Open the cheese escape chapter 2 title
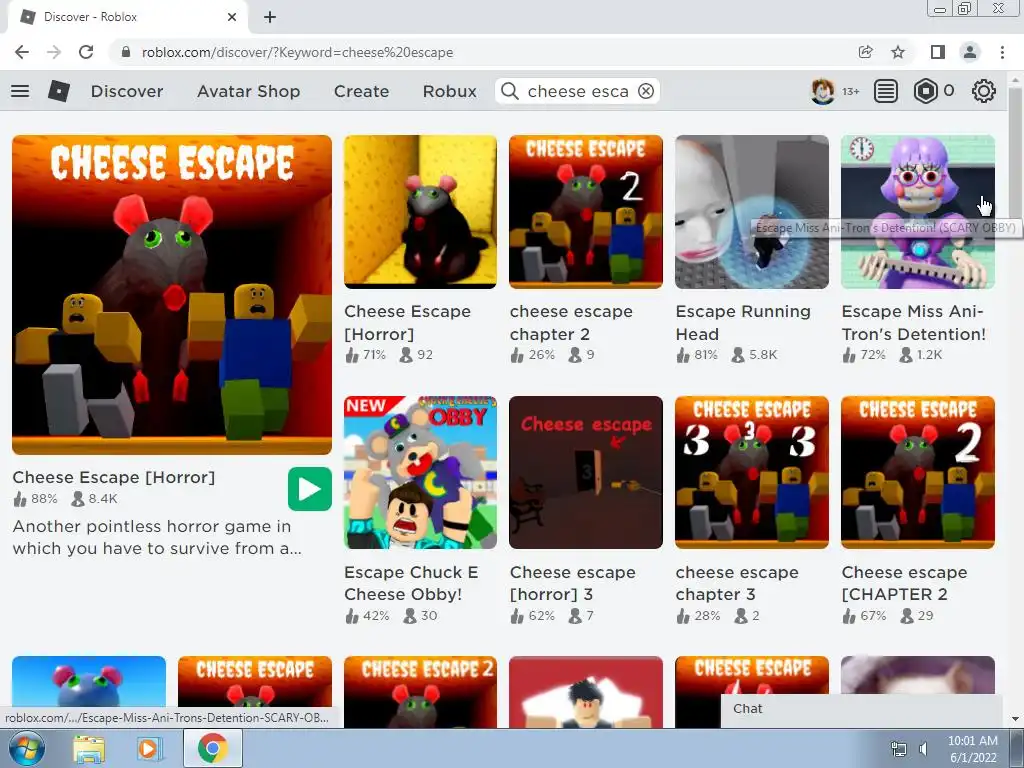The image size is (1024, 768). click(x=571, y=323)
